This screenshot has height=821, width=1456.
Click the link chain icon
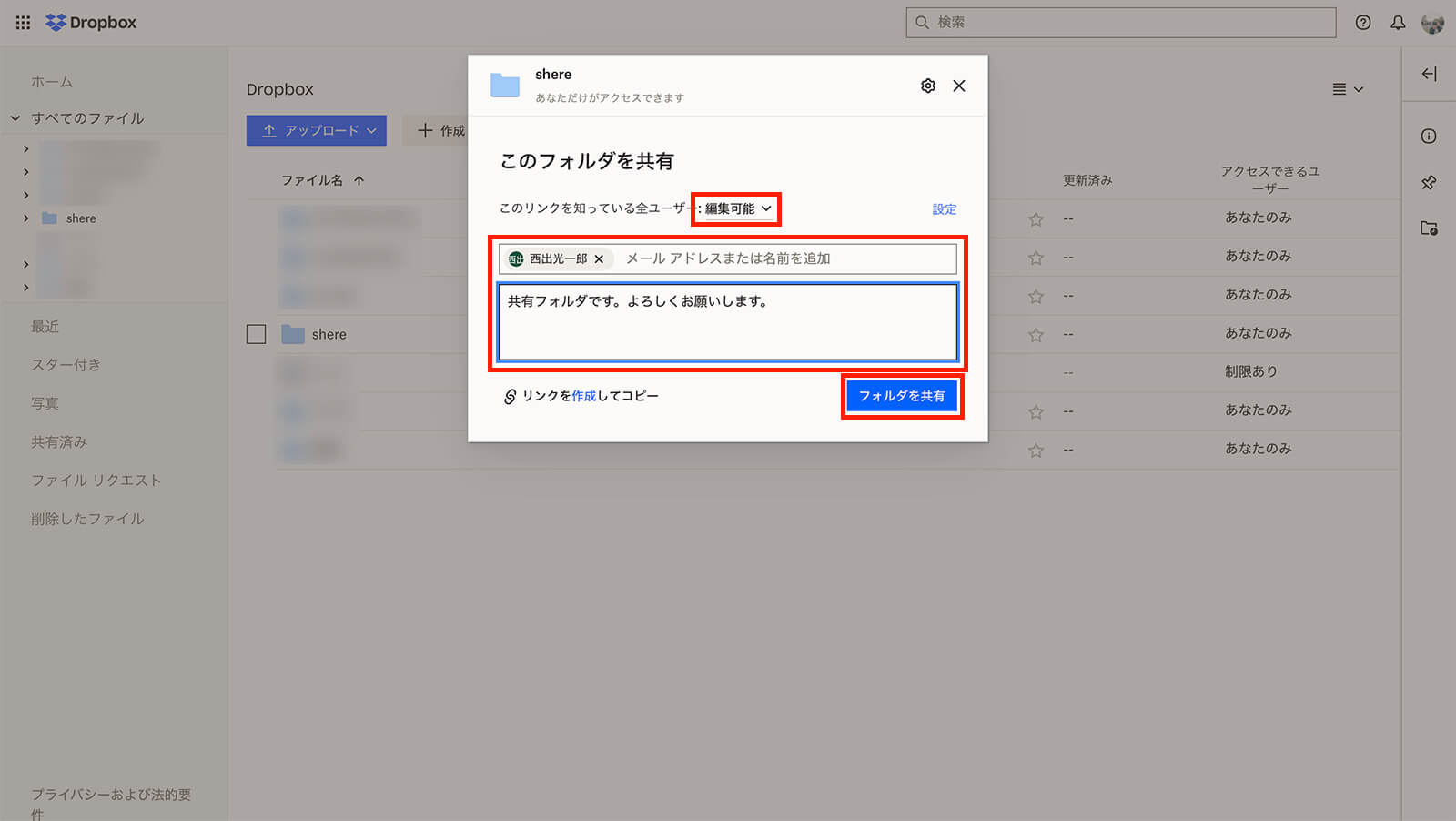pos(510,397)
